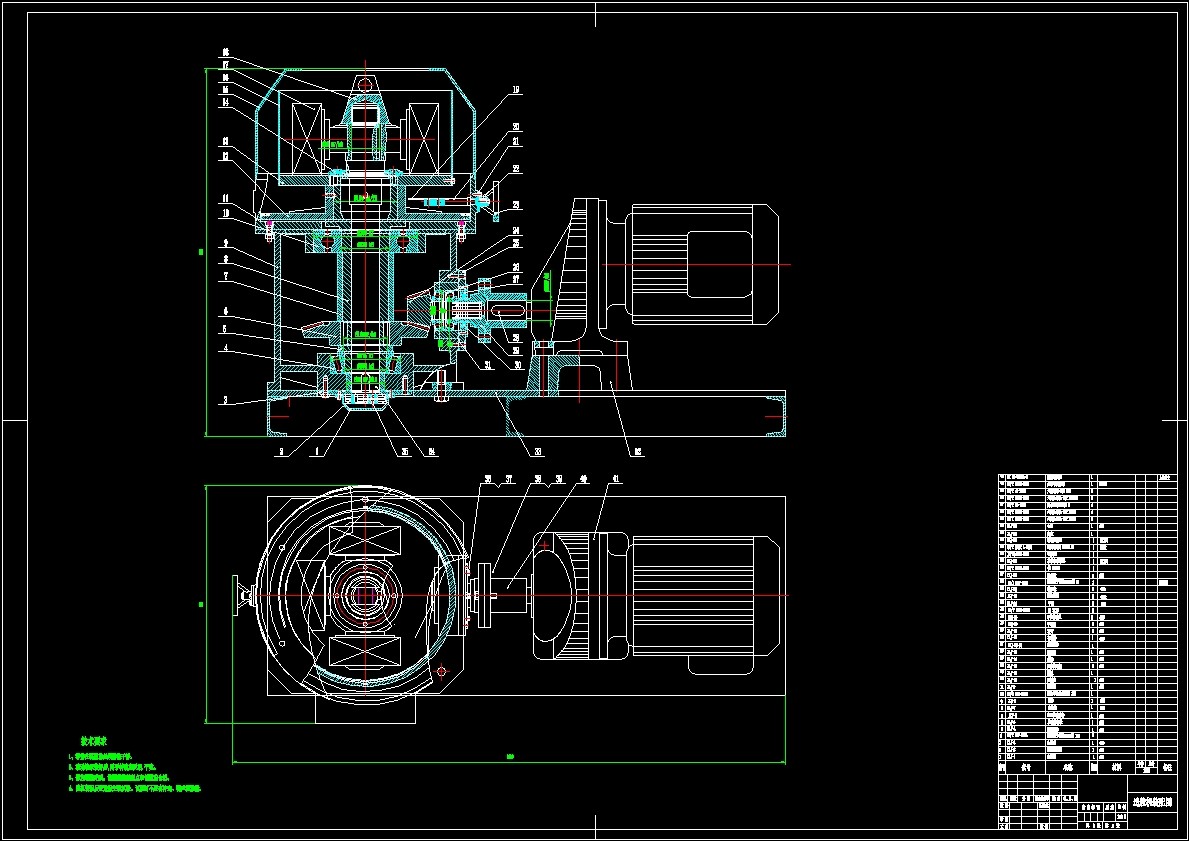This screenshot has height=841, width=1189.
Task: Select the green technical requirements heading 技术要求
Action: tap(94, 740)
